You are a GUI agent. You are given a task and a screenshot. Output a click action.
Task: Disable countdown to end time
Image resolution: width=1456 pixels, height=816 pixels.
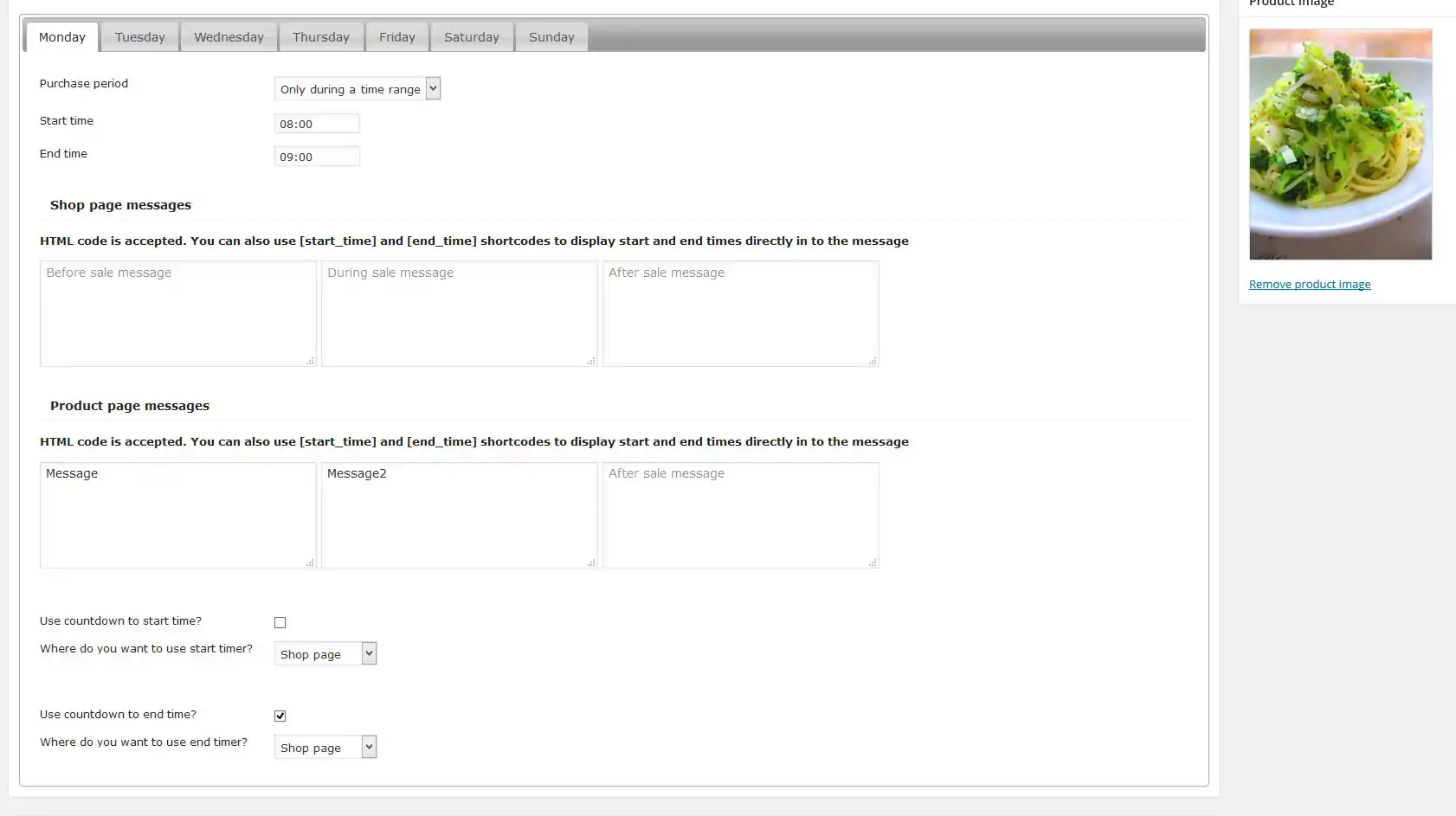pos(280,715)
